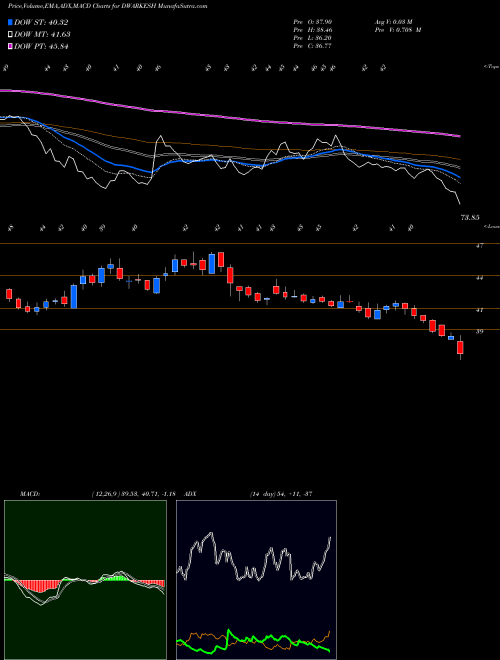Viewport: 500px width, 660px height.
Task: Click the blue DOW ST legend swatch
Action: point(10,23)
